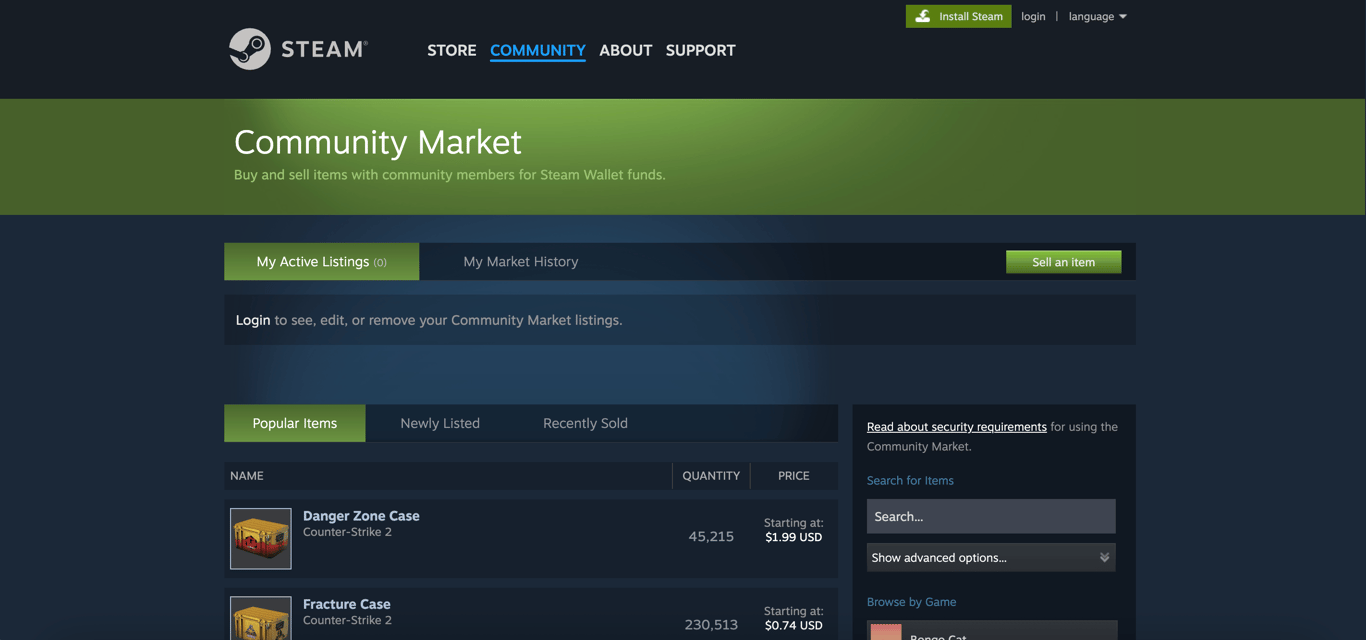Screen dimensions: 1366x640
Task: Go to the STORE menu
Action: (452, 50)
